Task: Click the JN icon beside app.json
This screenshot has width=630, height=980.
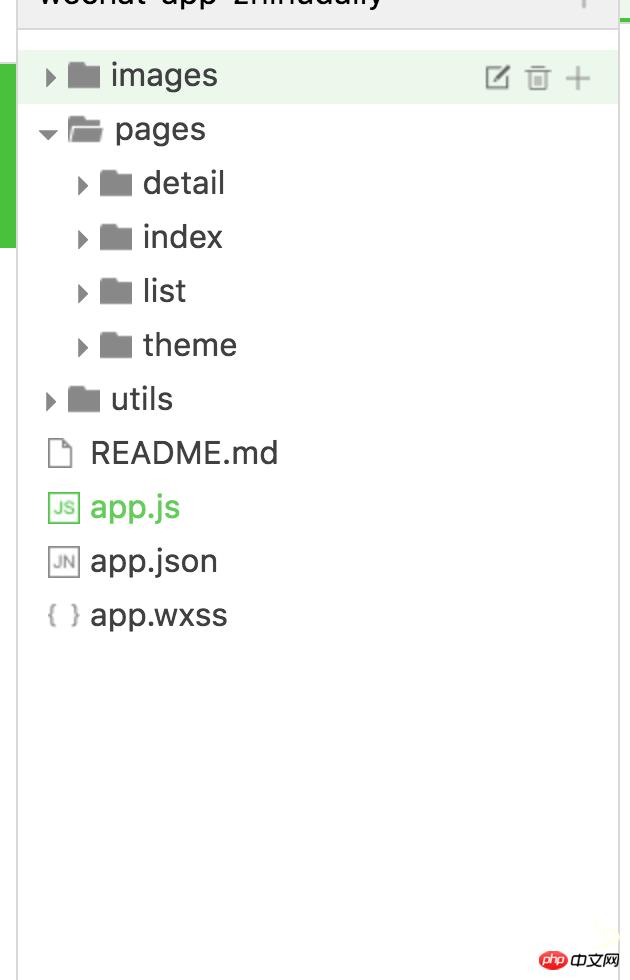Action: point(63,562)
